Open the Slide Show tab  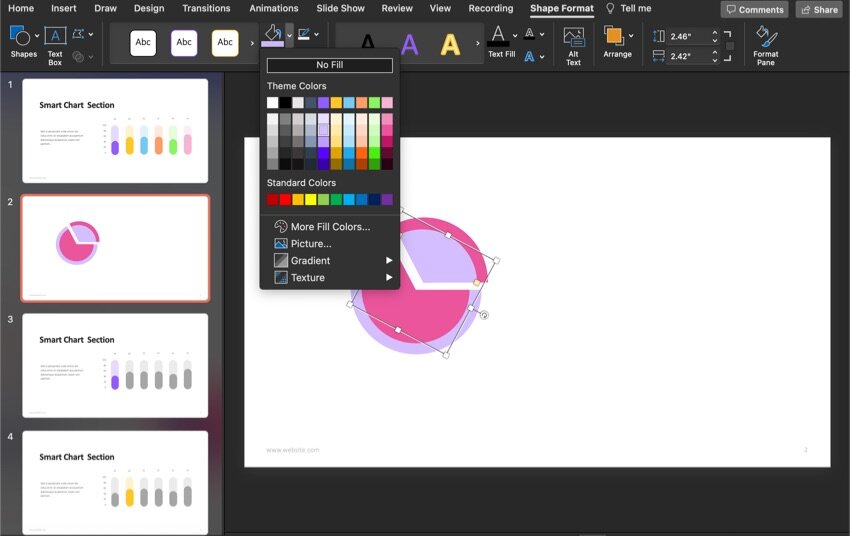point(340,8)
